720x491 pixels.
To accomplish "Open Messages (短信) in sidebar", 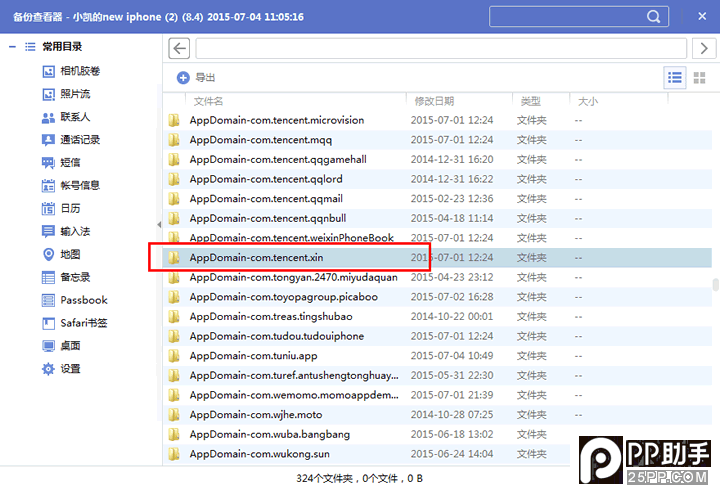I will coord(61,163).
